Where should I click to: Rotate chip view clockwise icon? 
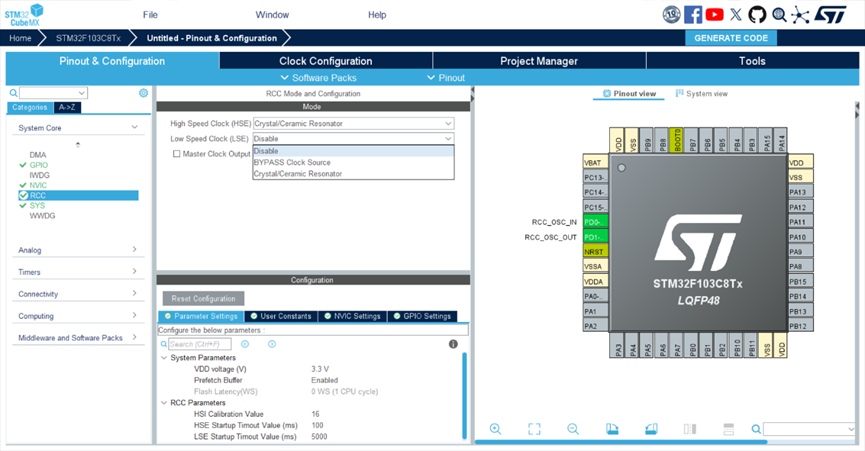coord(612,429)
